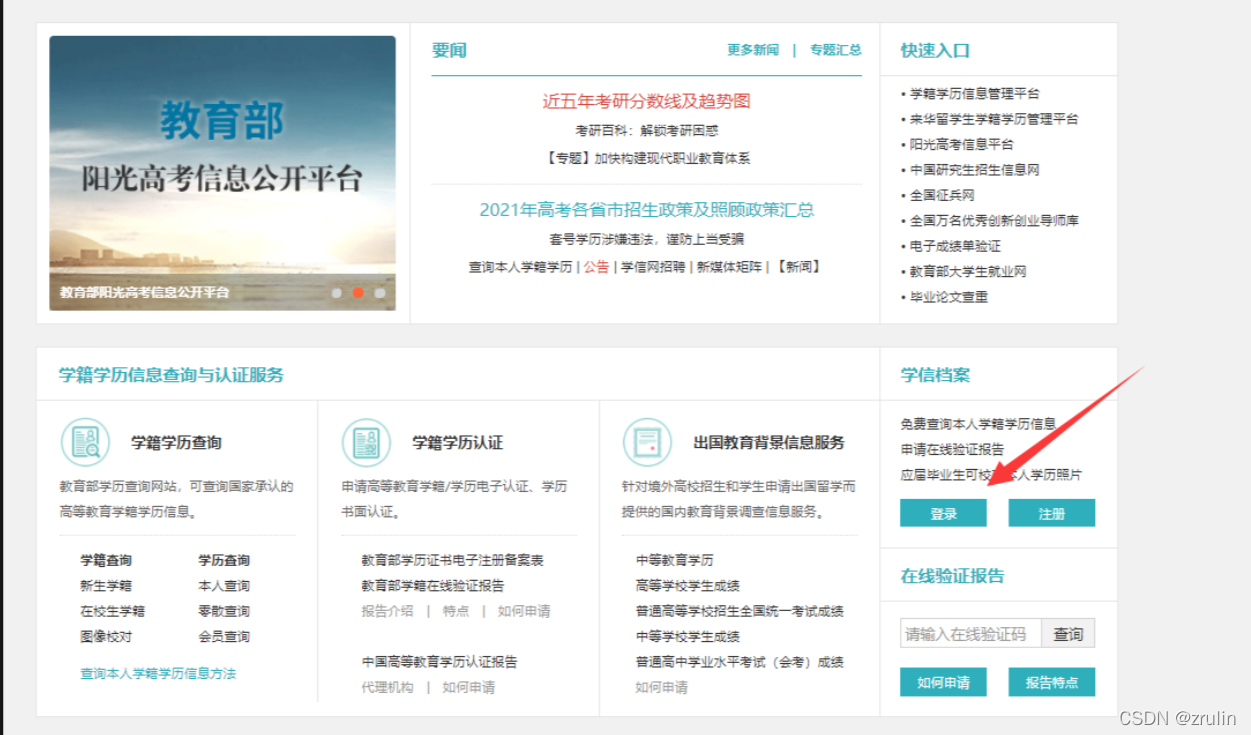Open the 教育部阳光高考信息公开平台 banner image

[x=223, y=173]
